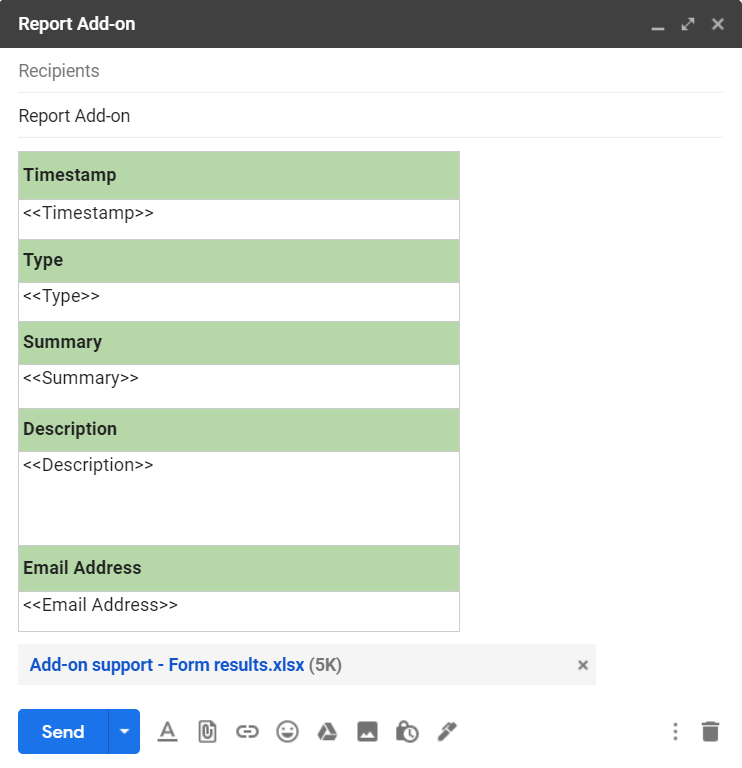The height and width of the screenshot is (768, 742).
Task: Minimize the compose window
Action: tap(657, 24)
